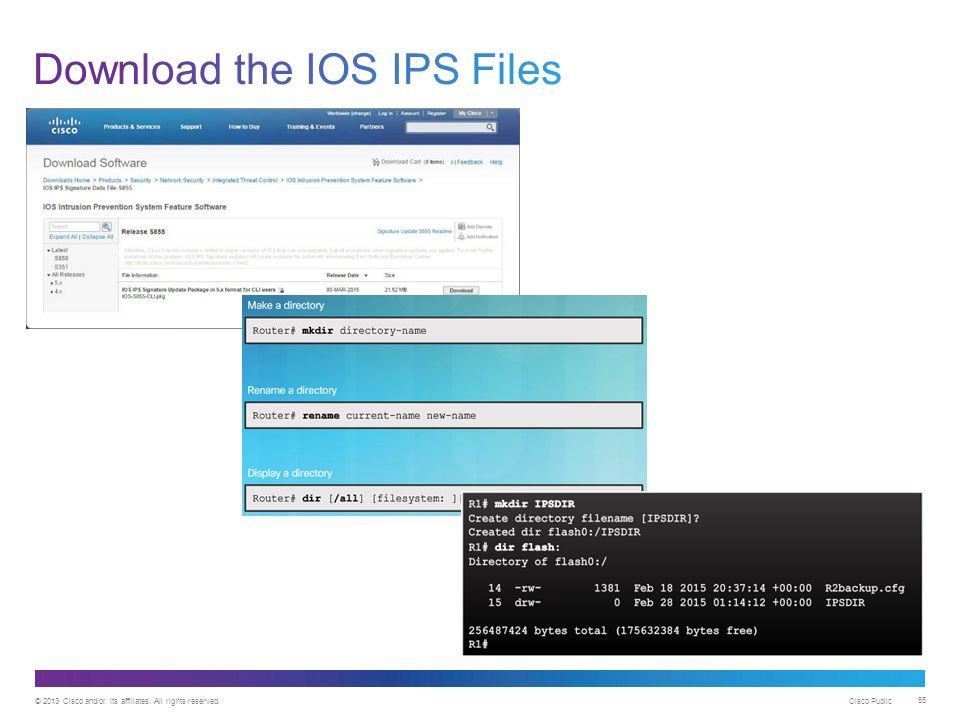Screen dimensions: 960x720
Task: Click the '256487424 bytes total' line
Action: pos(613,631)
